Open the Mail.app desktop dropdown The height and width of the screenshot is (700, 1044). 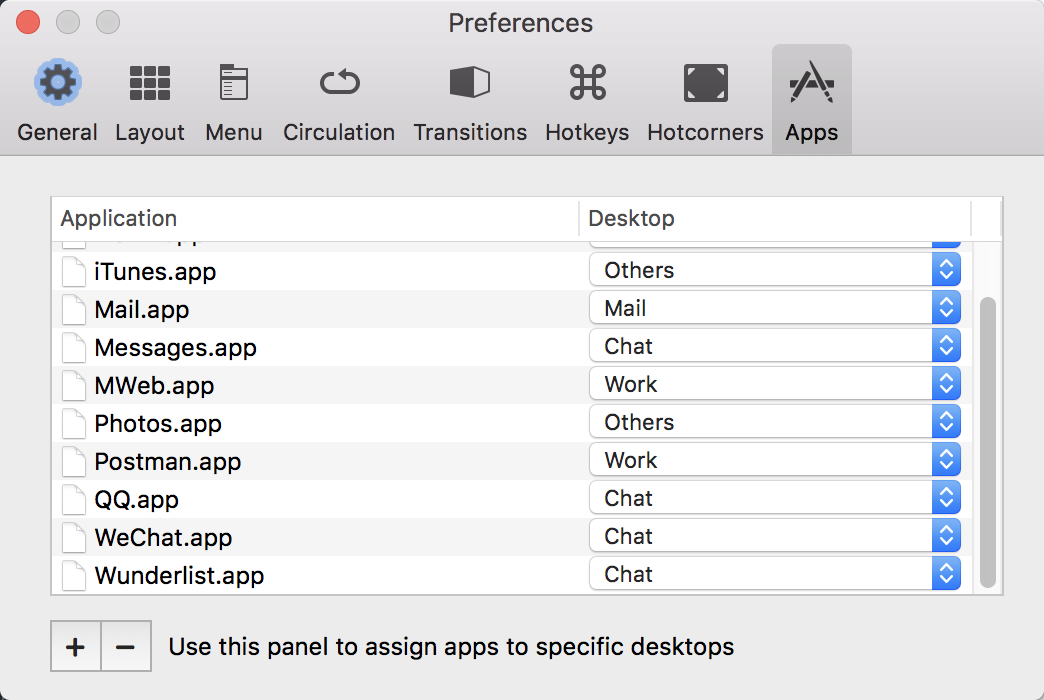(x=775, y=308)
